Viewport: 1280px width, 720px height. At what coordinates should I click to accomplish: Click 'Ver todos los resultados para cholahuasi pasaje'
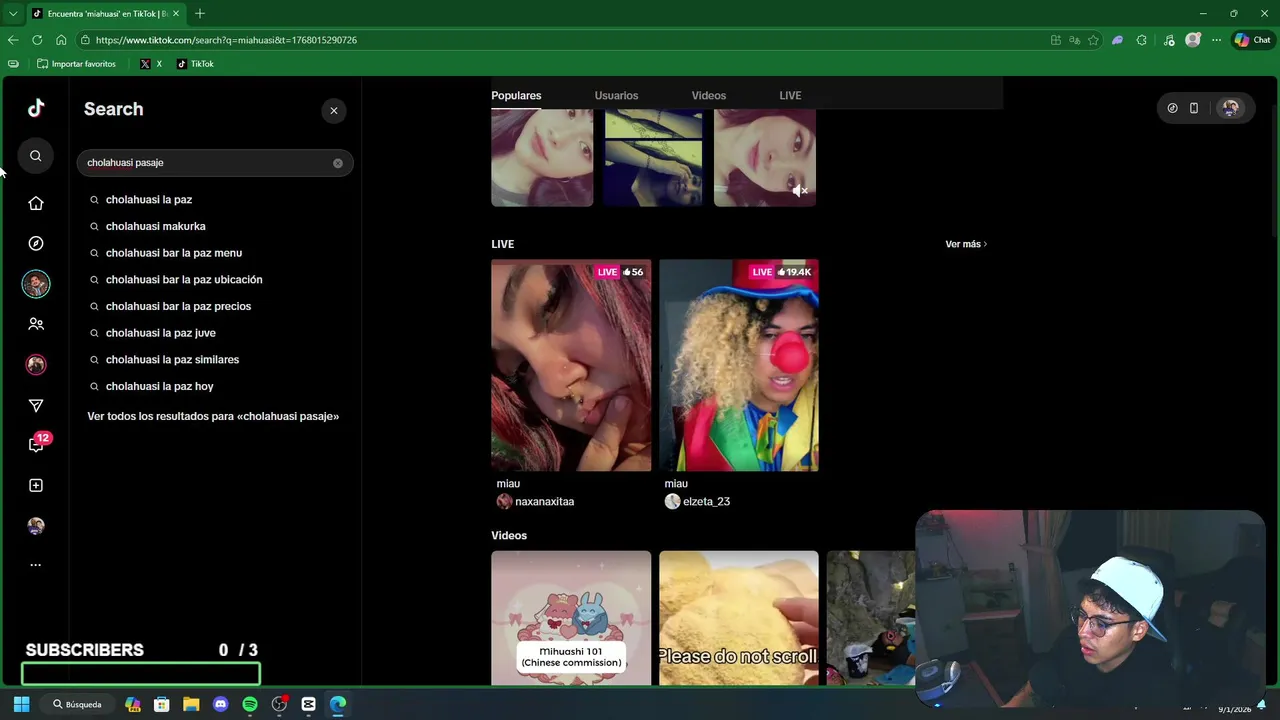click(213, 416)
